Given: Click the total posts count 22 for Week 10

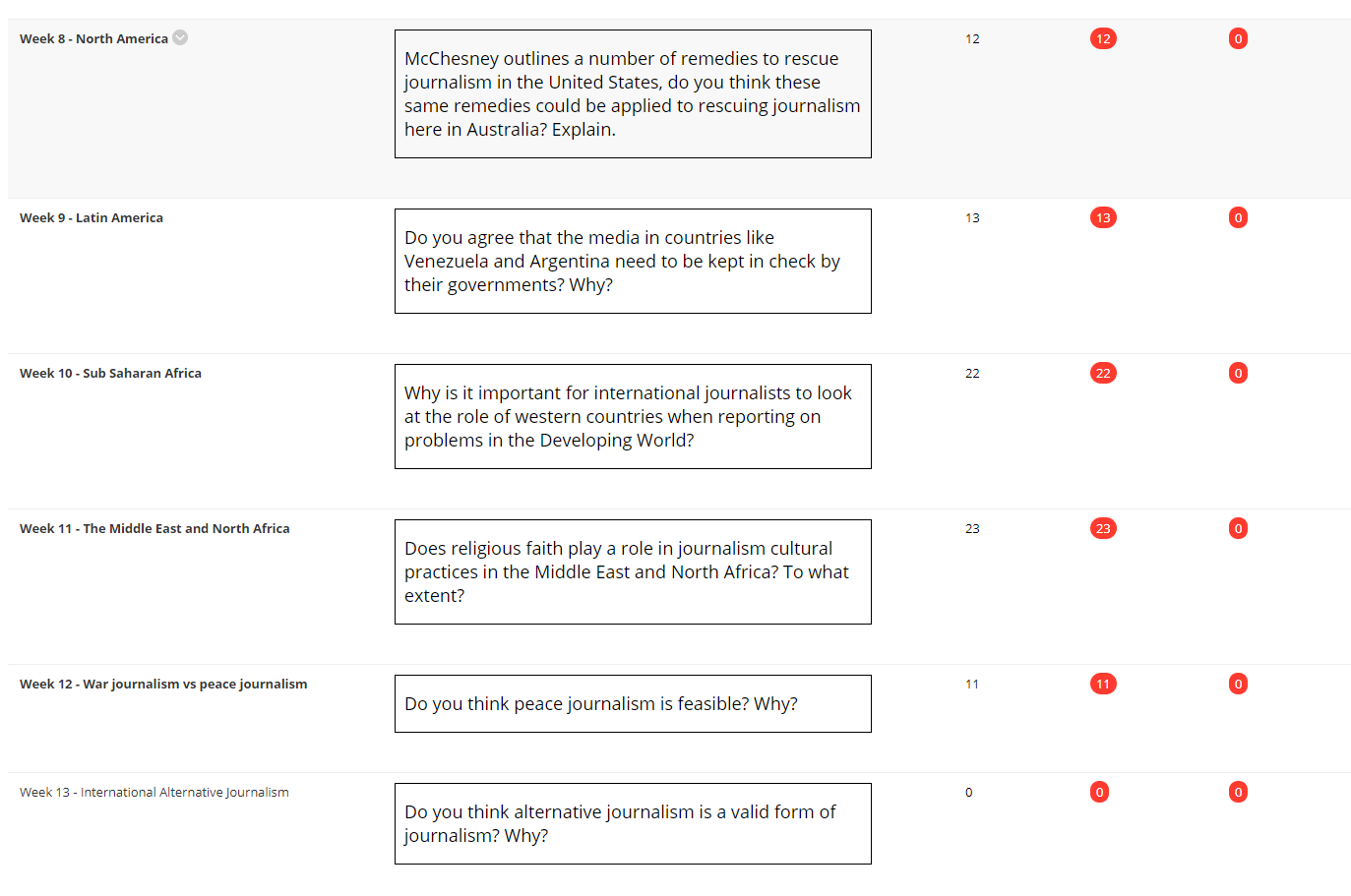Looking at the screenshot, I should click(972, 373).
